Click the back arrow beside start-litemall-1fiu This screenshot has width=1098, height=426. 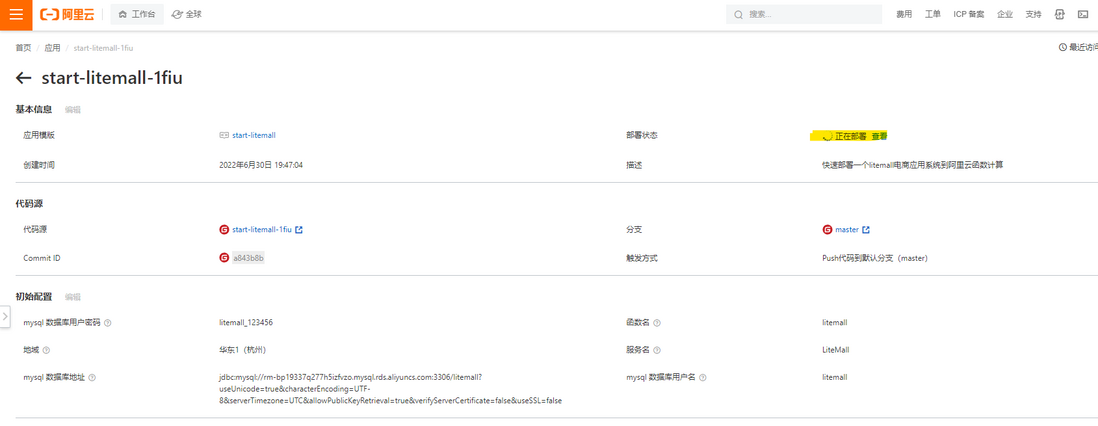(24, 78)
